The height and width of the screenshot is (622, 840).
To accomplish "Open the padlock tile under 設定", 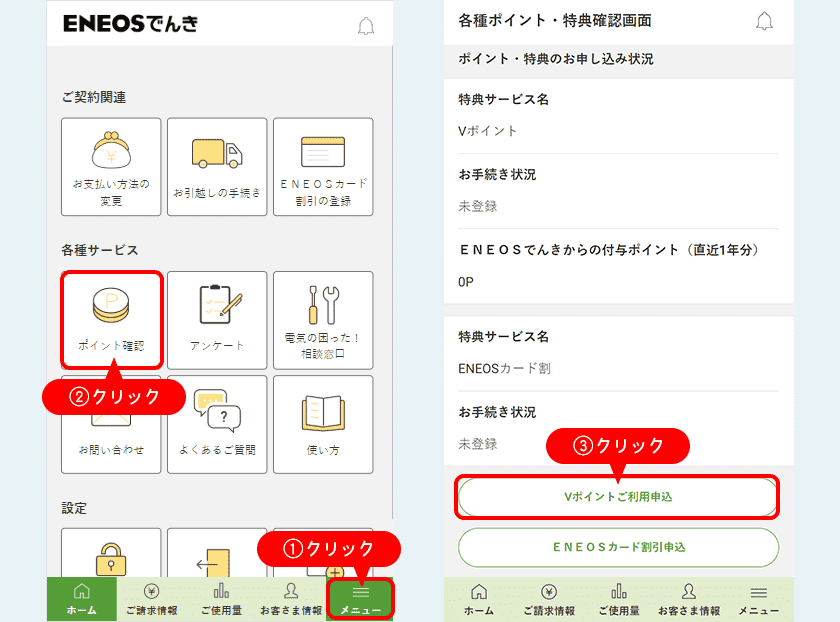I will pos(111,553).
